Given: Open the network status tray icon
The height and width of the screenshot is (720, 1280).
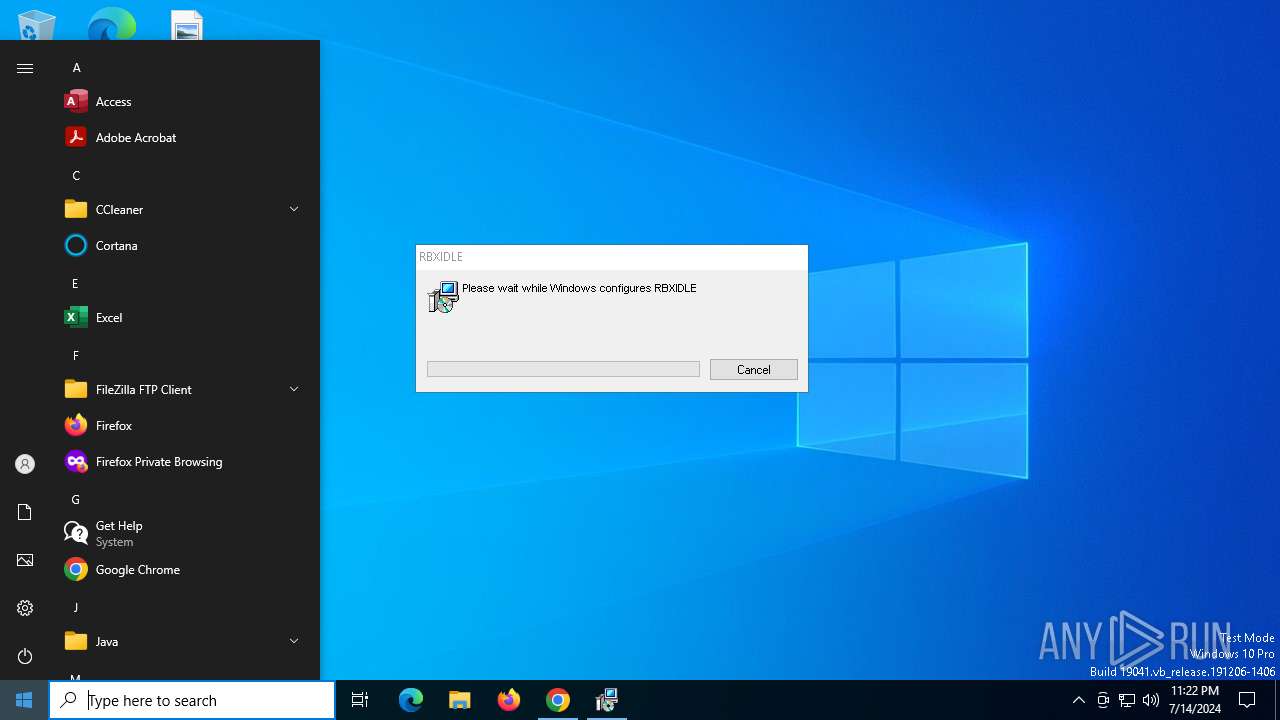Looking at the screenshot, I should coord(1127,700).
